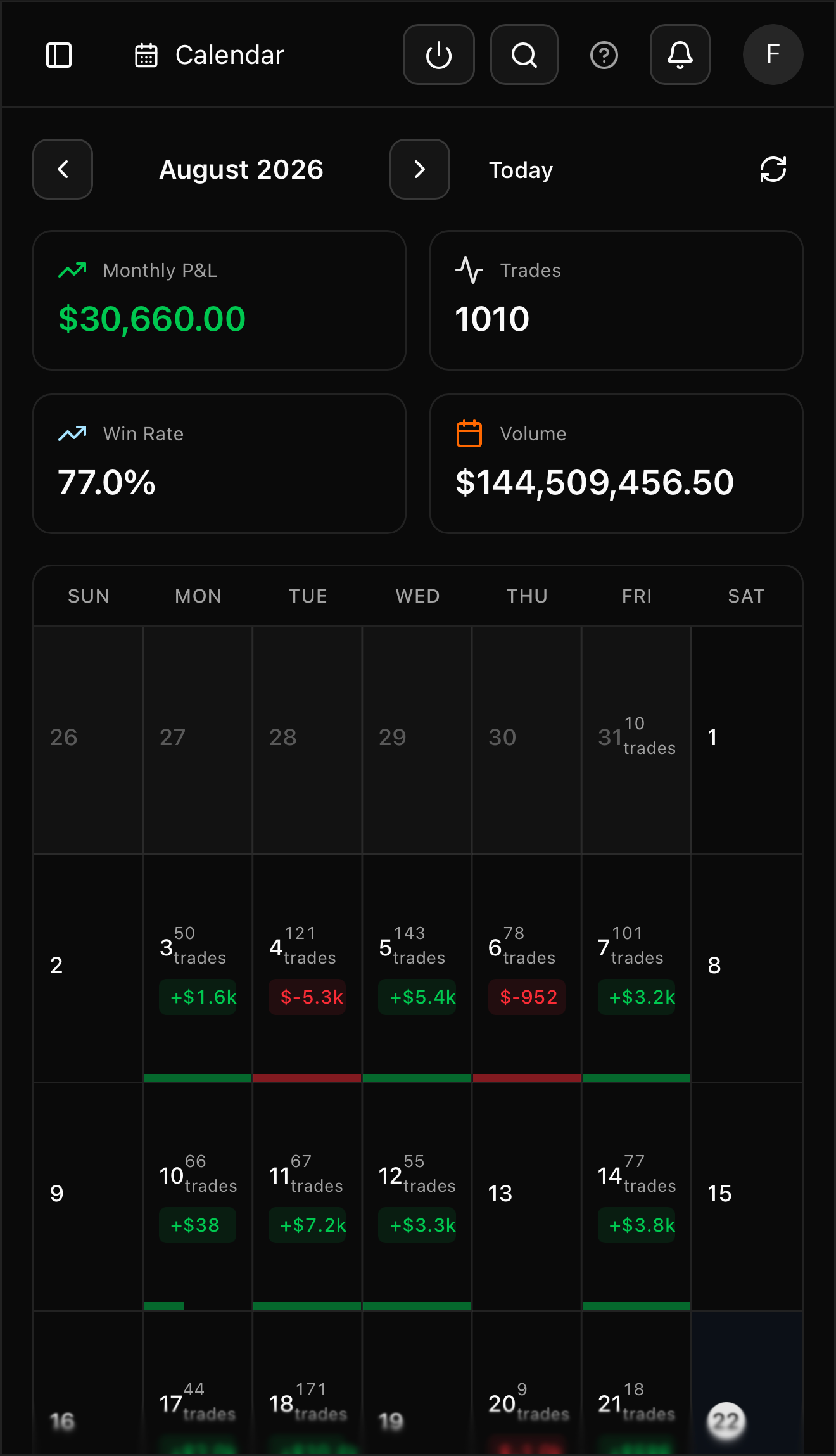Toggle the sidebar panel icon

point(59,55)
